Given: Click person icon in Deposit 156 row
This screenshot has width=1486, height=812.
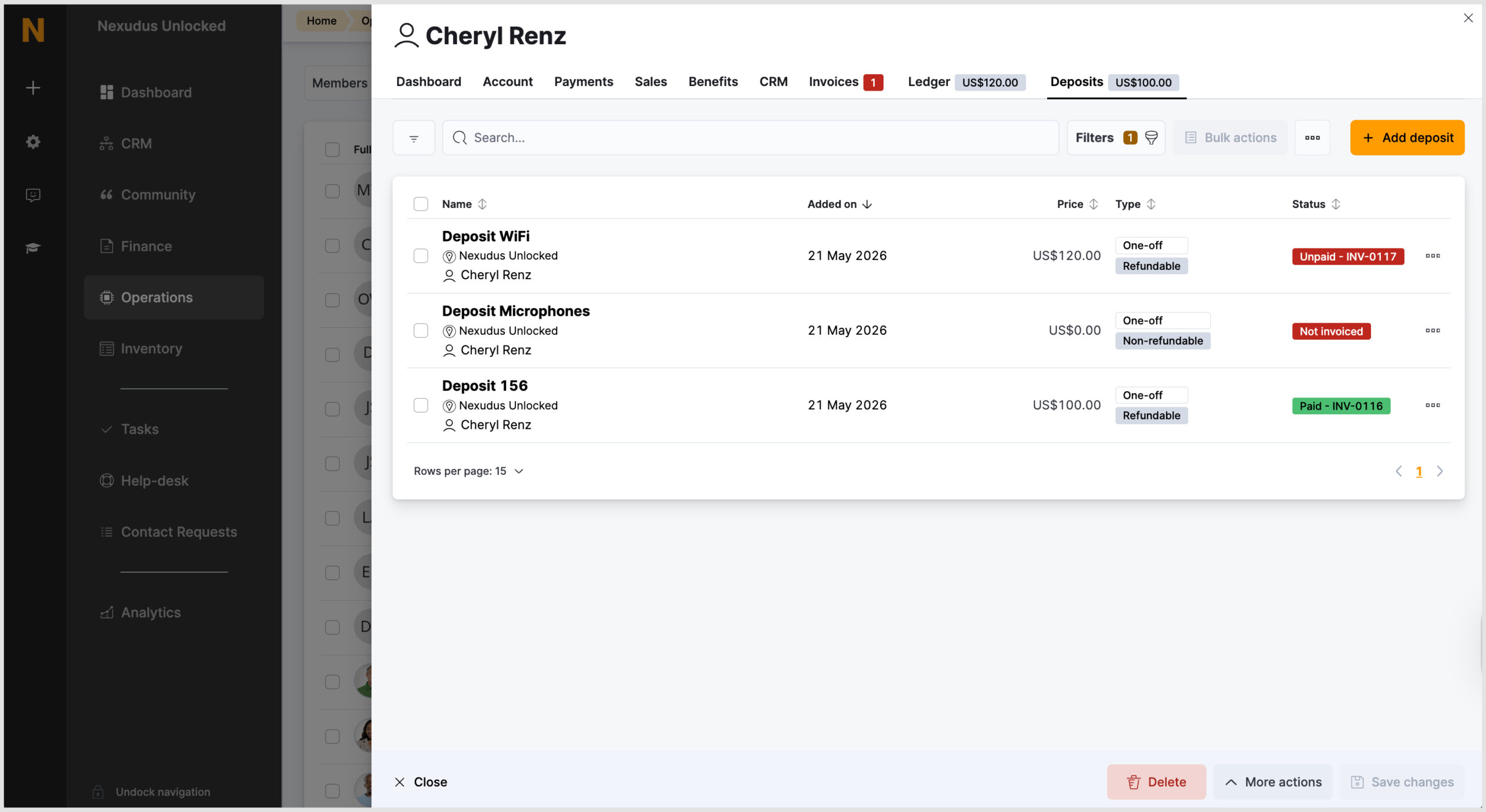Looking at the screenshot, I should (x=449, y=425).
